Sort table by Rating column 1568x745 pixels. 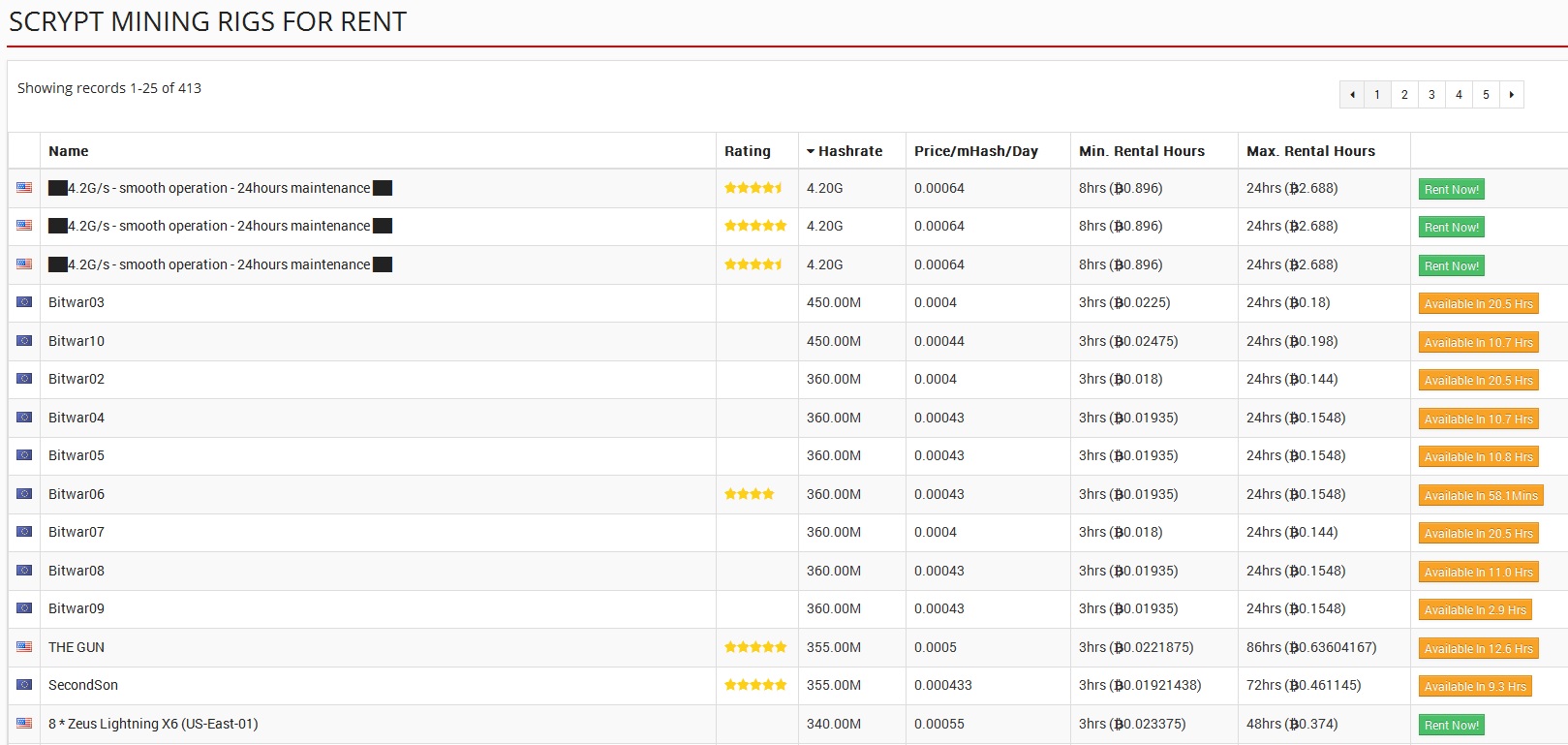[748, 151]
